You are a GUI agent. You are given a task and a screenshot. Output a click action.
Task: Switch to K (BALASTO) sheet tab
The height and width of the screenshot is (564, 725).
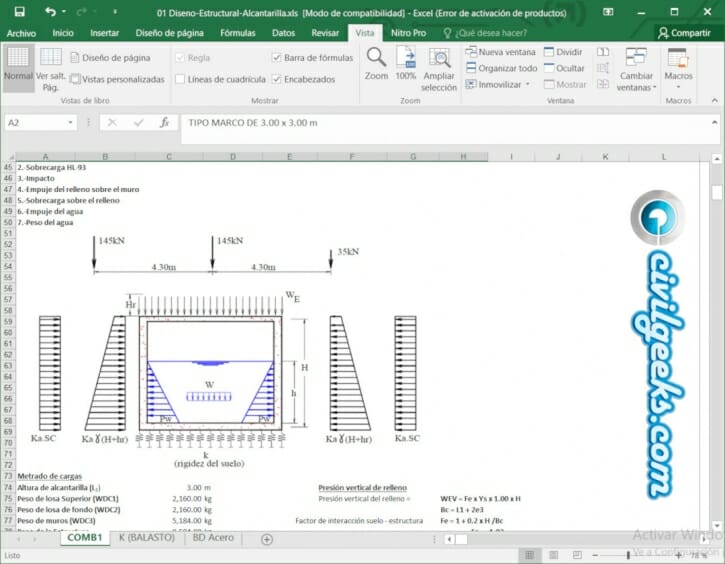[147, 538]
